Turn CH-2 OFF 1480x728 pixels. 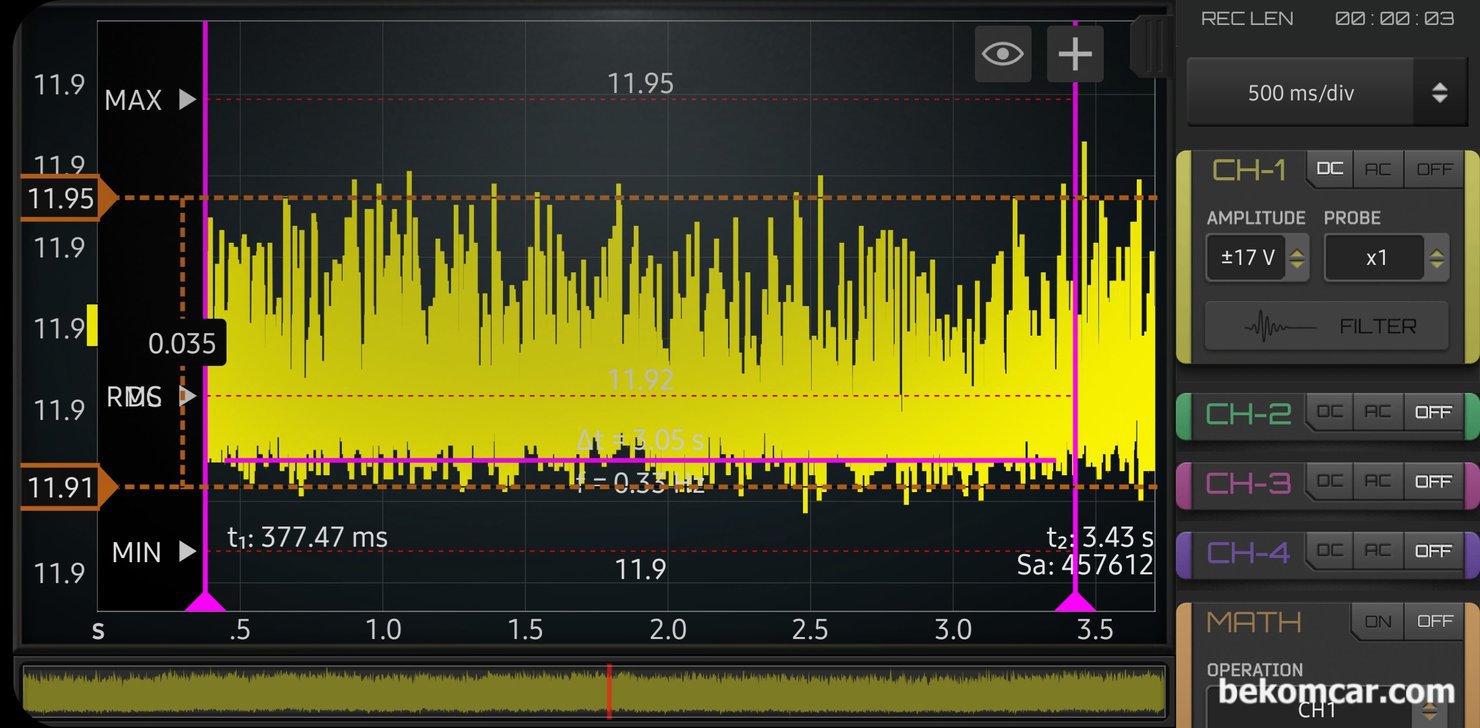point(1434,411)
